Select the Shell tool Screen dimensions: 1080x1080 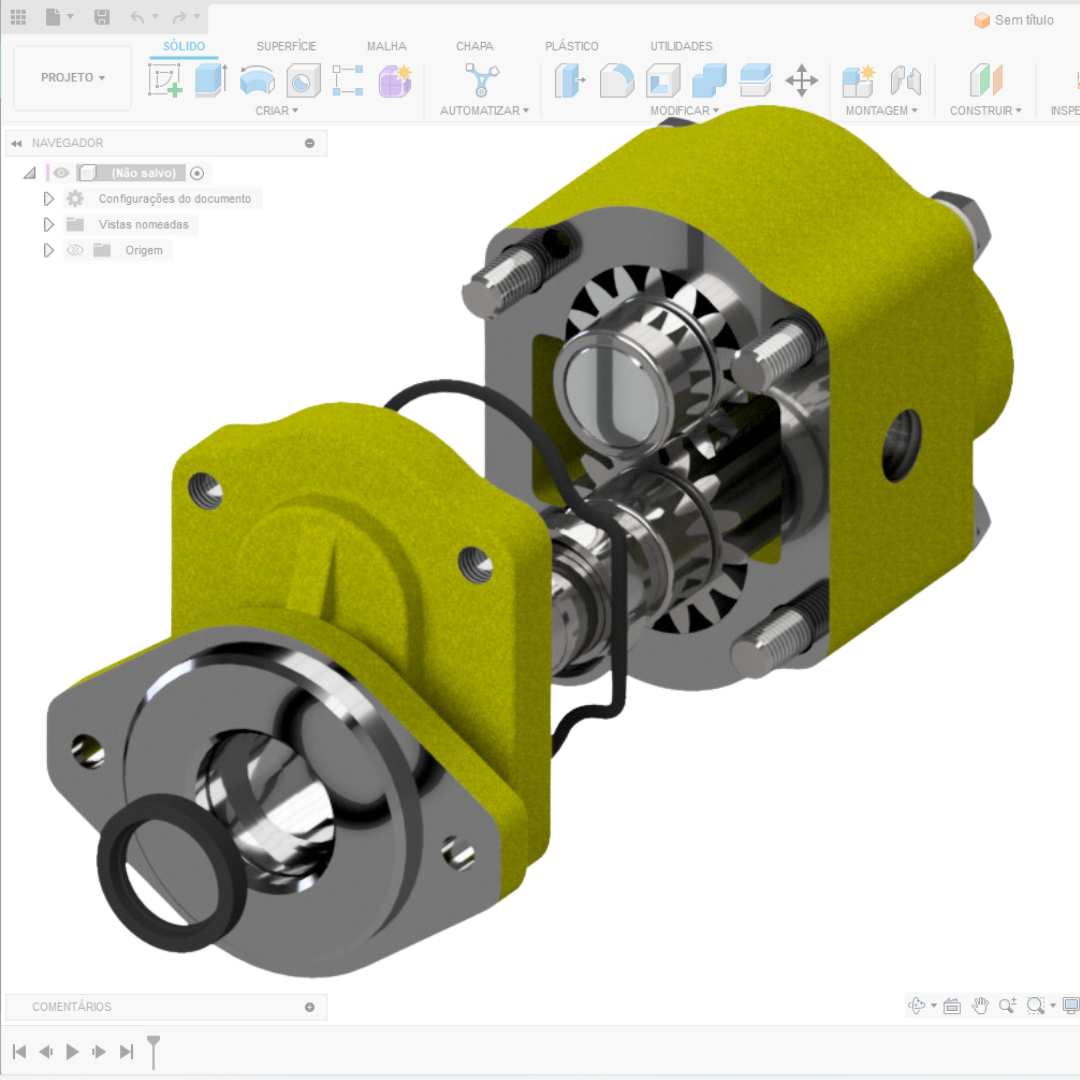(663, 81)
